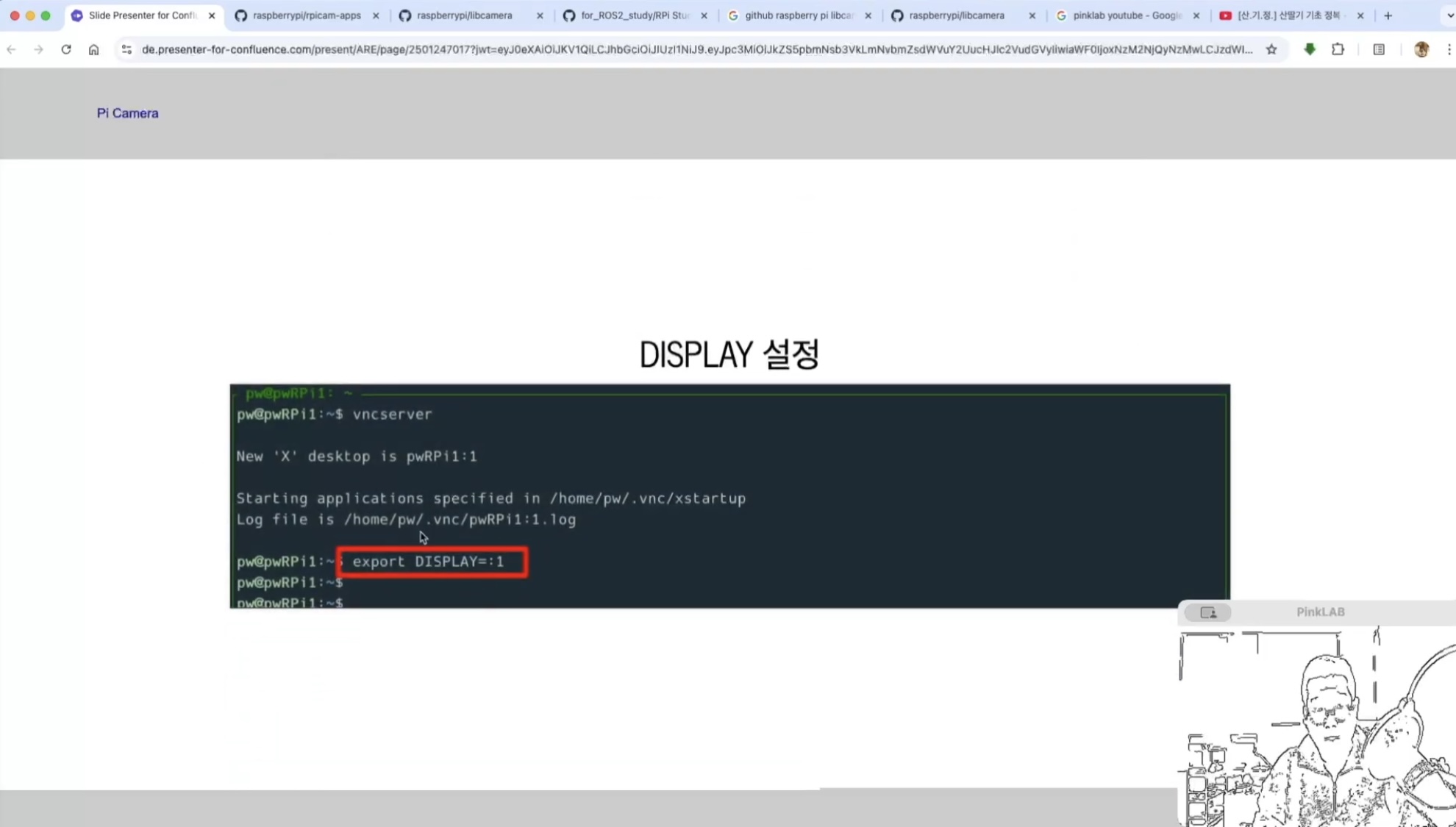Click the Pi Camera link
The image size is (1456, 827).
127,113
